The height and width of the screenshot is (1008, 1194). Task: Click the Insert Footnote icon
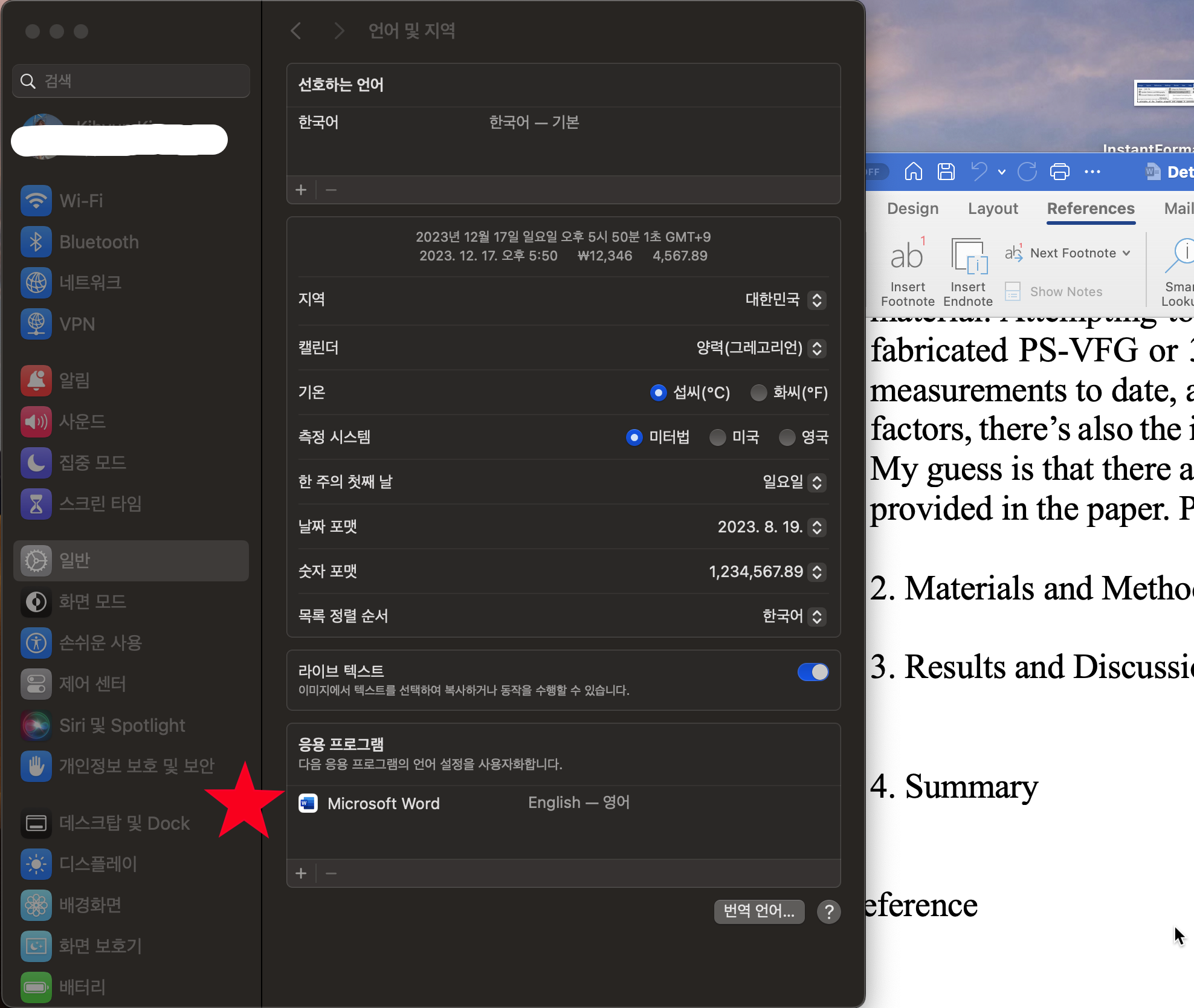click(907, 257)
